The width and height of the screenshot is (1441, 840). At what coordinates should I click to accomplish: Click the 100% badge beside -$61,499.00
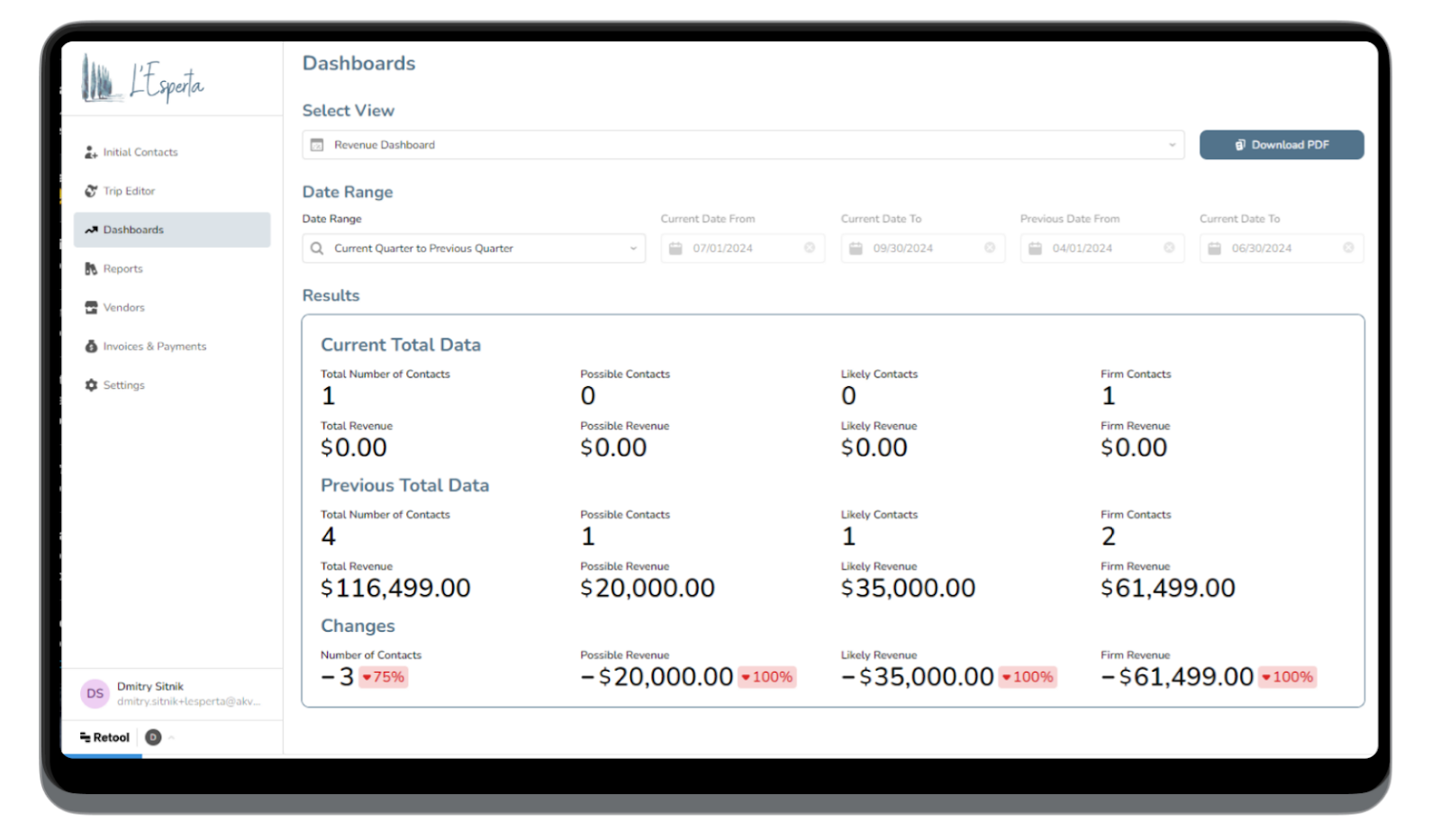tap(1288, 677)
